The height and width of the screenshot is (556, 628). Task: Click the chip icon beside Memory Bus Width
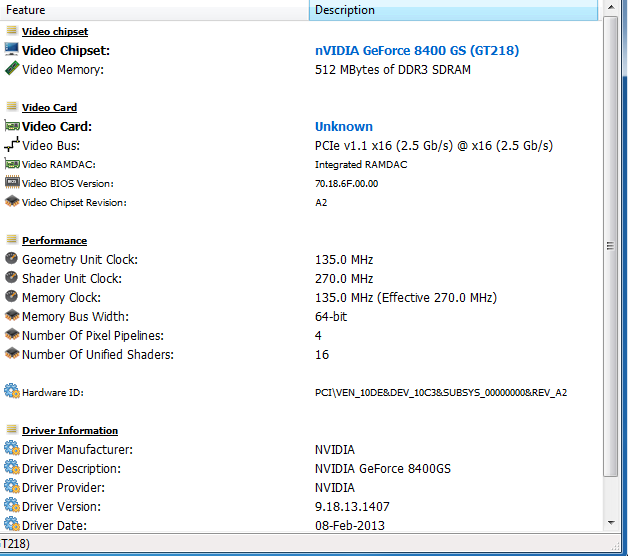coord(12,315)
